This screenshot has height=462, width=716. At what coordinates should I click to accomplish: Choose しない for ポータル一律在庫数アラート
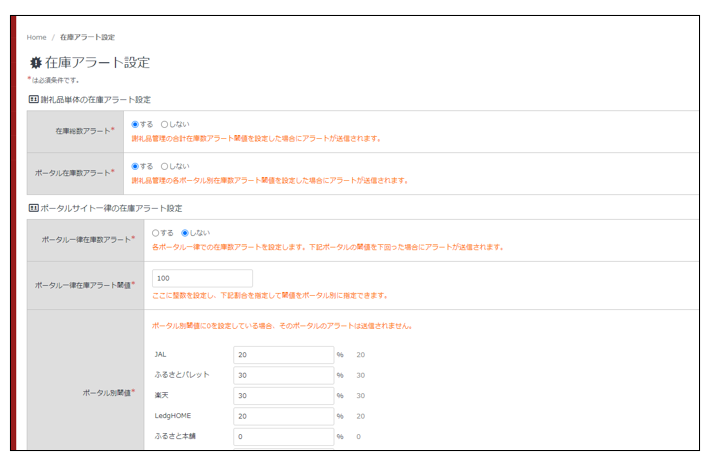click(185, 232)
